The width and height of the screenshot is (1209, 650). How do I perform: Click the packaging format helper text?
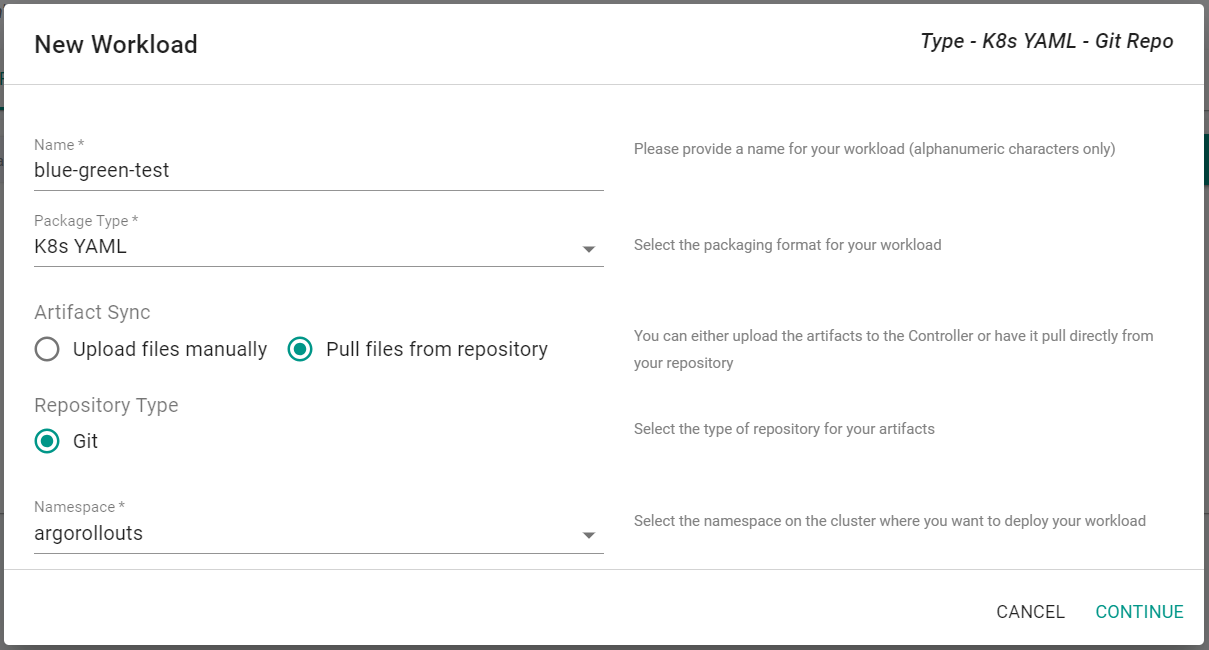787,245
